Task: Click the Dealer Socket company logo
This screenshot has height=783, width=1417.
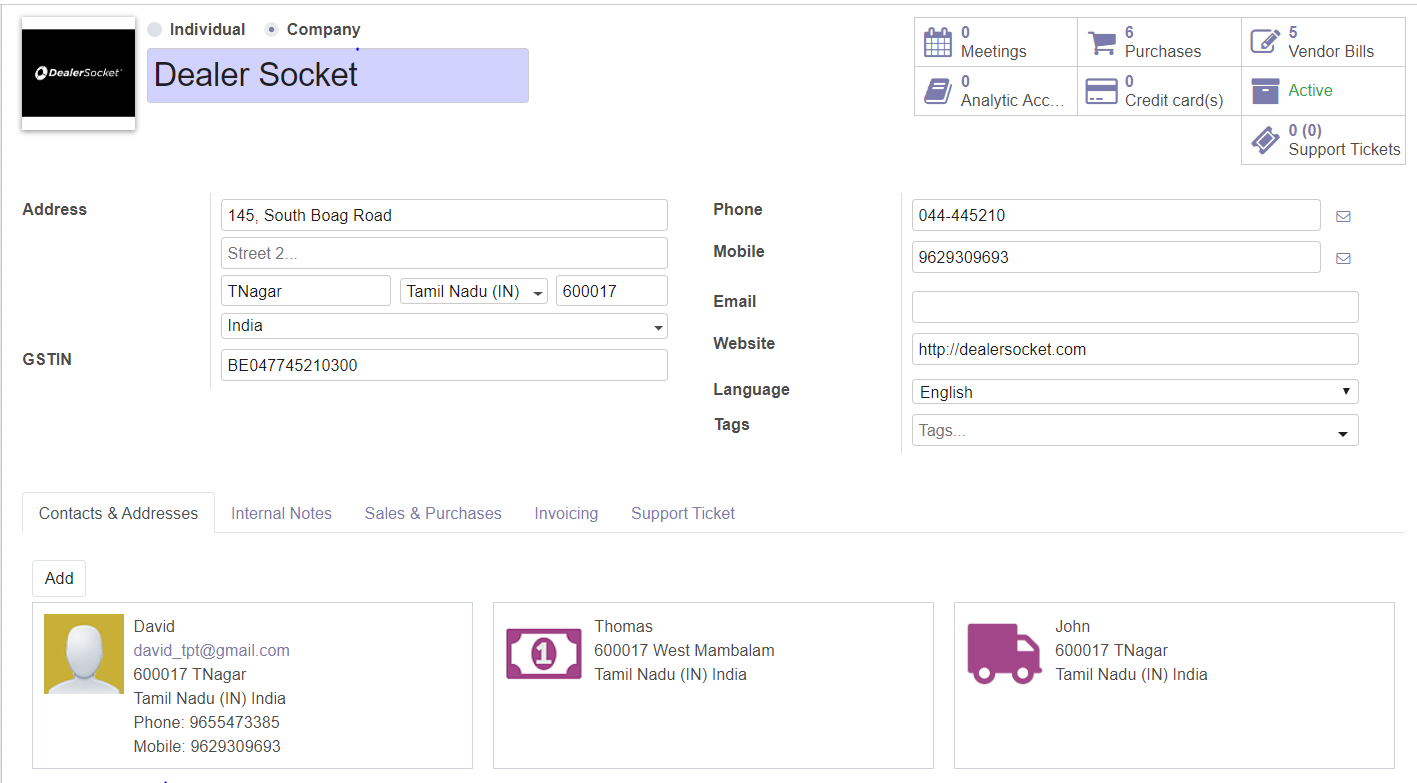Action: pos(78,73)
